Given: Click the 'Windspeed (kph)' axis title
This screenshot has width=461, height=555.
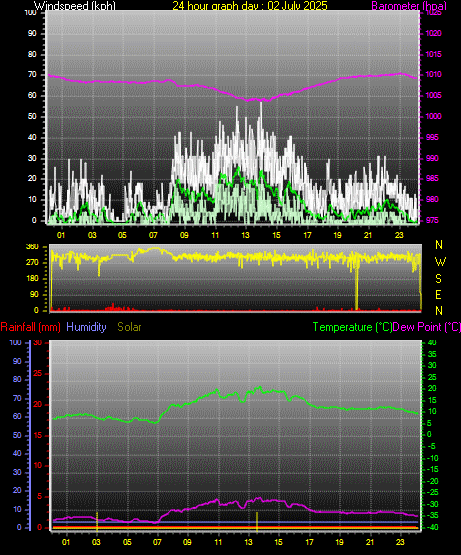Looking at the screenshot, I should (x=74, y=6).
